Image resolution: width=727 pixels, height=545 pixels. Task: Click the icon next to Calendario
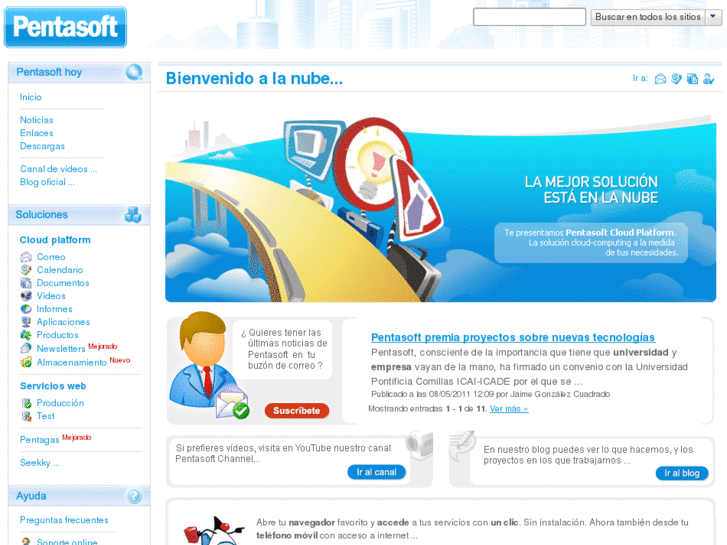point(26,270)
